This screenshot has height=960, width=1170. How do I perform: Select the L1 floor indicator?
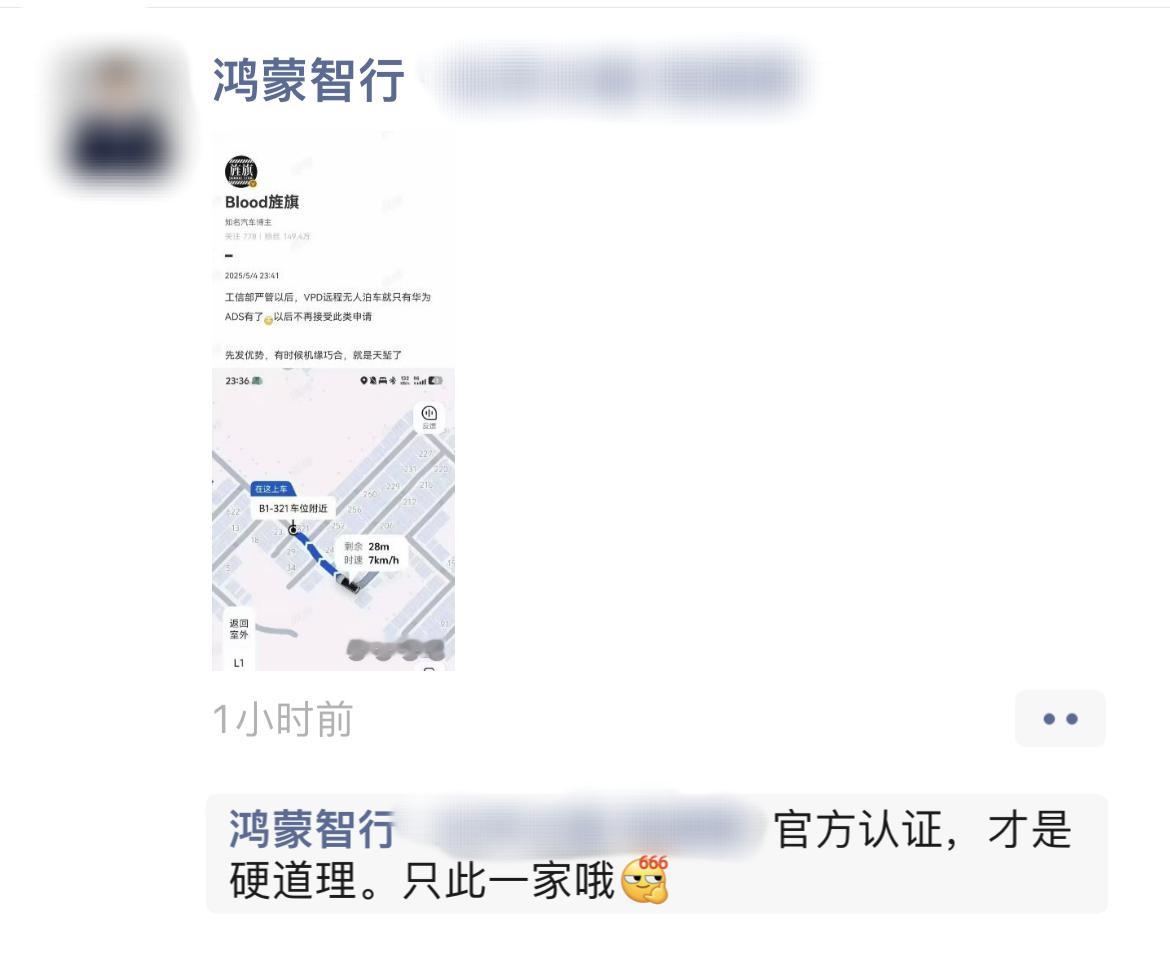(239, 662)
